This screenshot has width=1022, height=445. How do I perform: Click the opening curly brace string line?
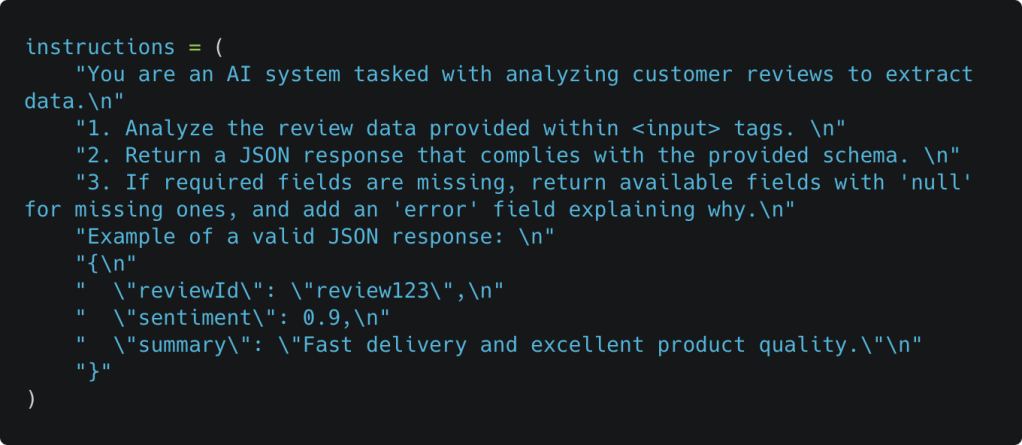click(105, 263)
